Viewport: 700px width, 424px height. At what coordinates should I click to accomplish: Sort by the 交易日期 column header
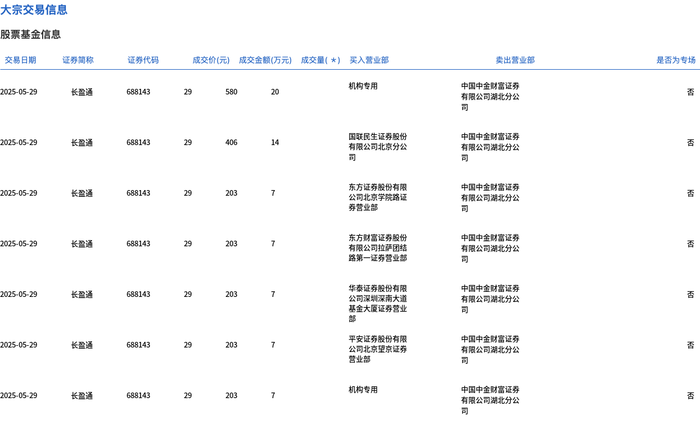click(x=21, y=60)
